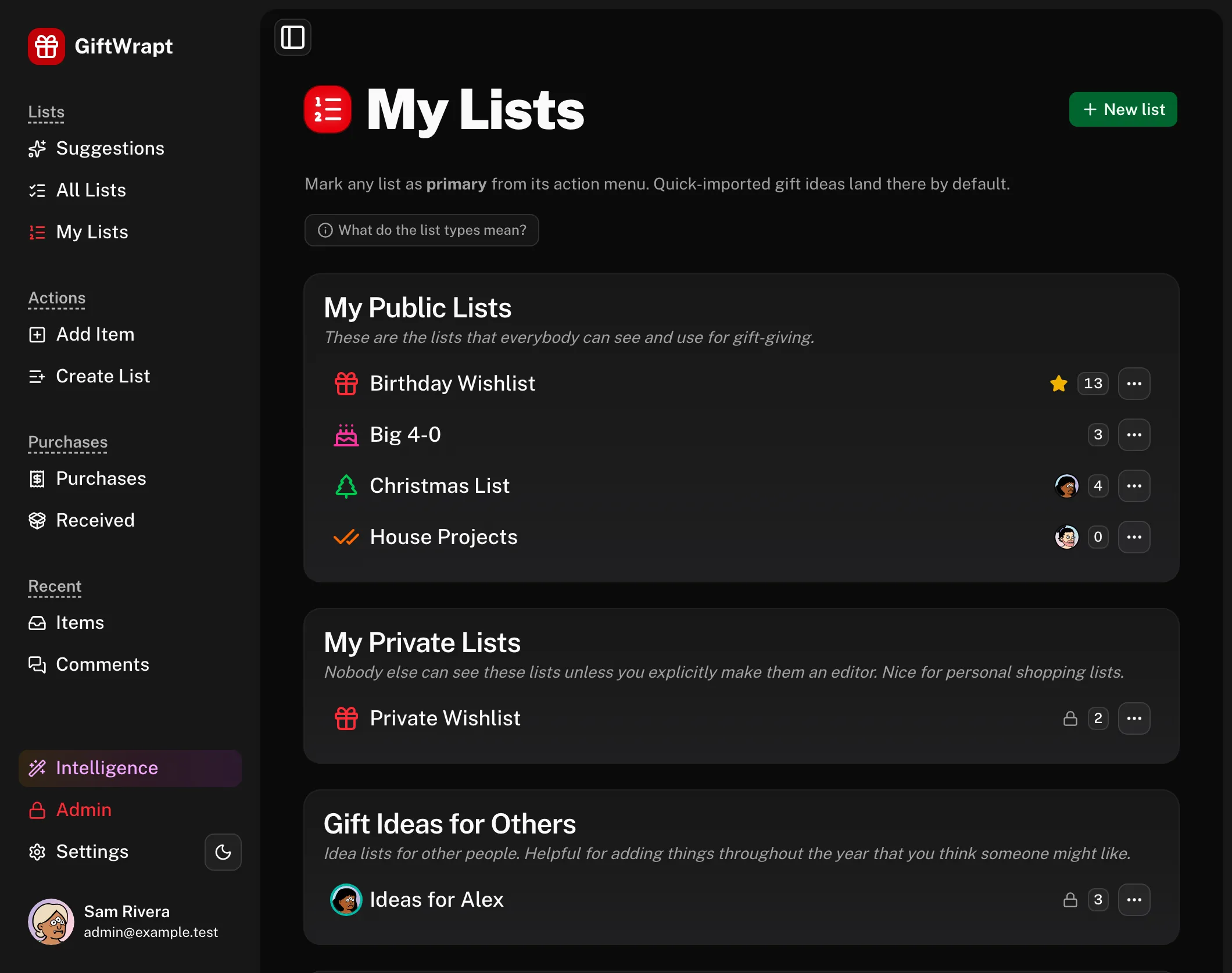Image resolution: width=1232 pixels, height=973 pixels.
Task: Click the checklist icon next to All Lists
Action: coord(37,191)
